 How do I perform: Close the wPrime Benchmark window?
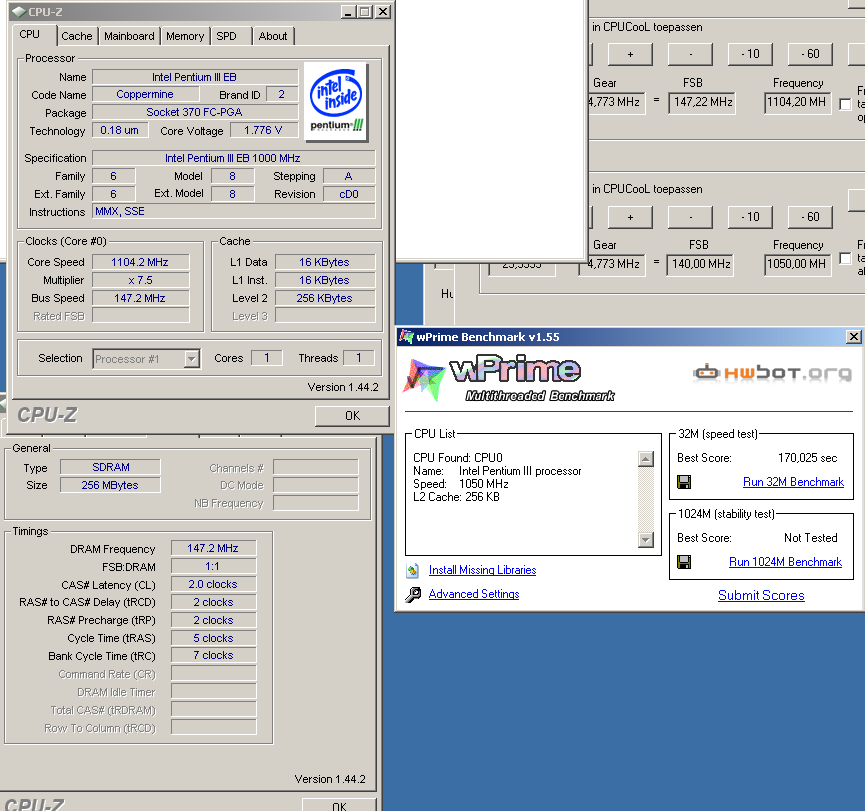click(853, 337)
